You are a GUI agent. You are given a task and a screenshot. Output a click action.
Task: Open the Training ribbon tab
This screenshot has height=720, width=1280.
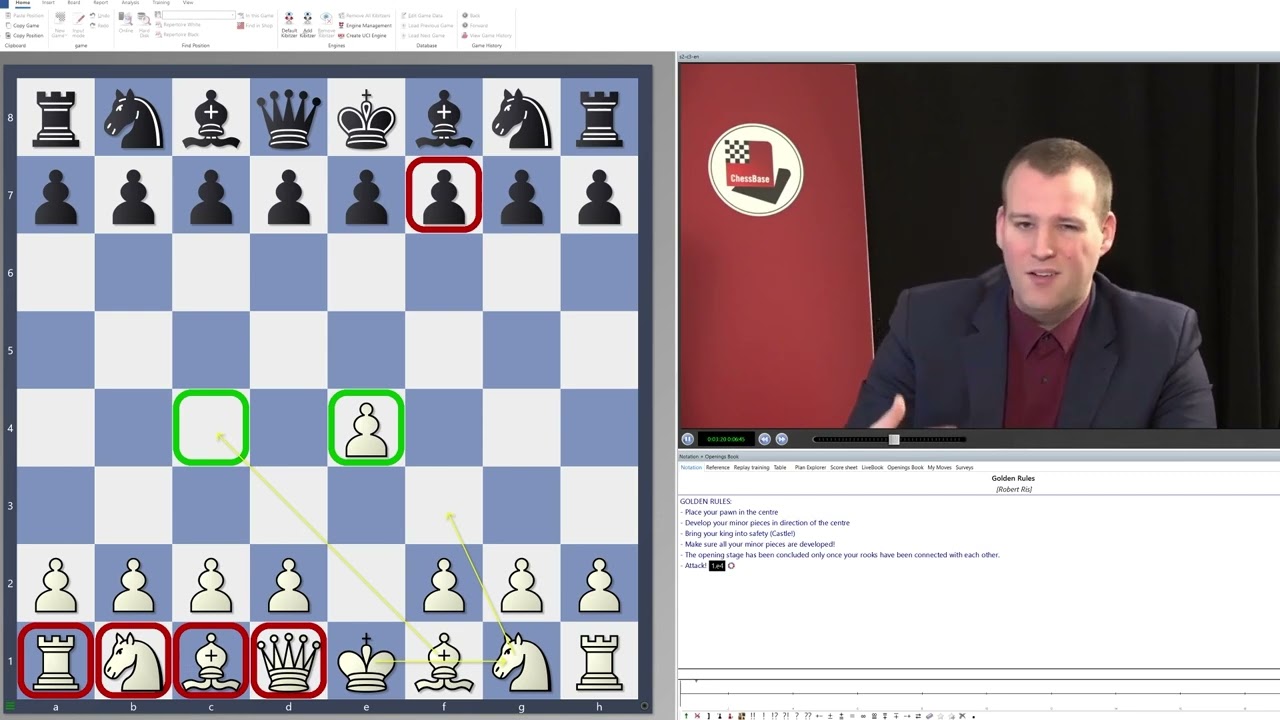[161, 3]
